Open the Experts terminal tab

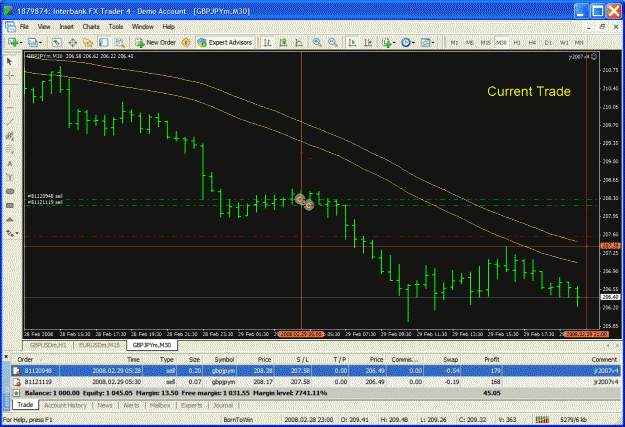[x=192, y=405]
